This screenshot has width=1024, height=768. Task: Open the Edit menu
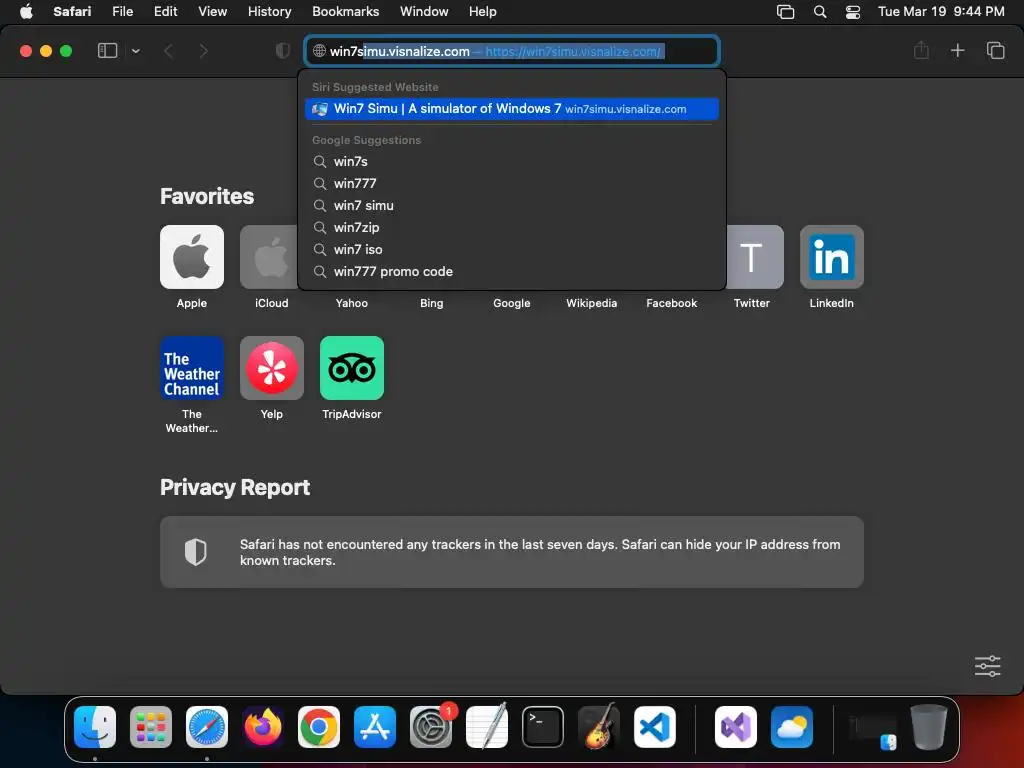tap(165, 11)
